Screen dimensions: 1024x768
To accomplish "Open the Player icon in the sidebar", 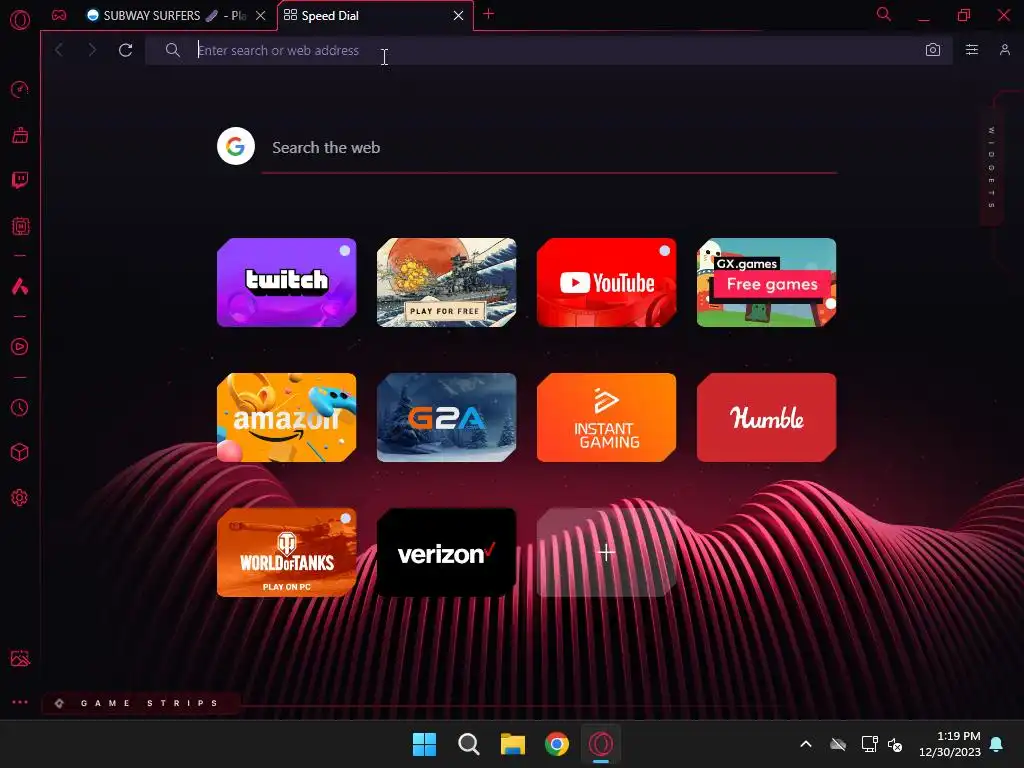I will coord(20,347).
